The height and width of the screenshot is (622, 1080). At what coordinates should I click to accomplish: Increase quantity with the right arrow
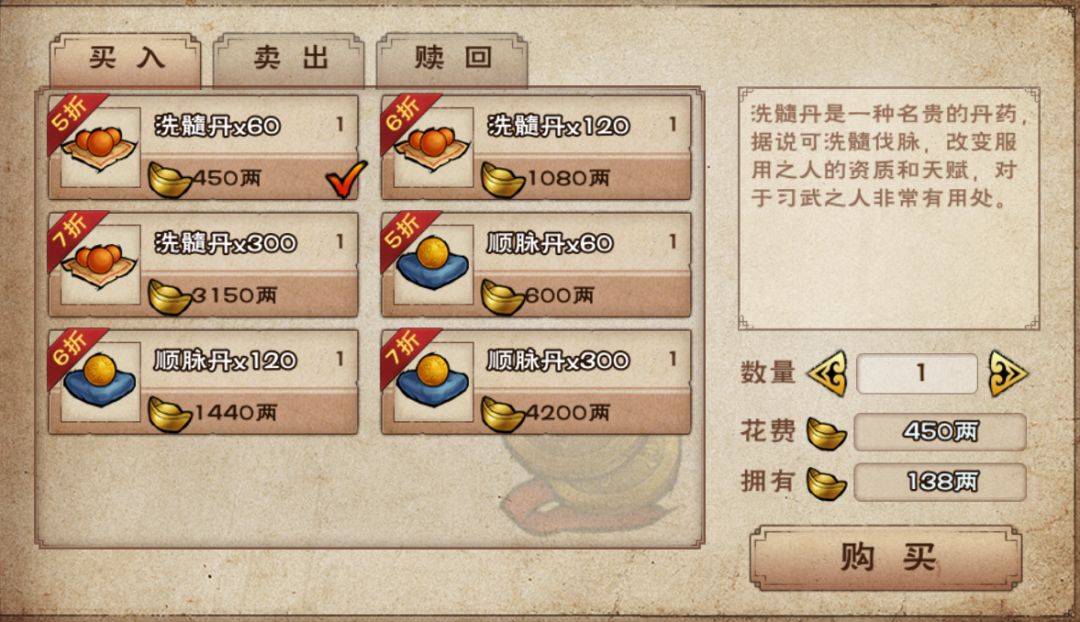point(1008,373)
